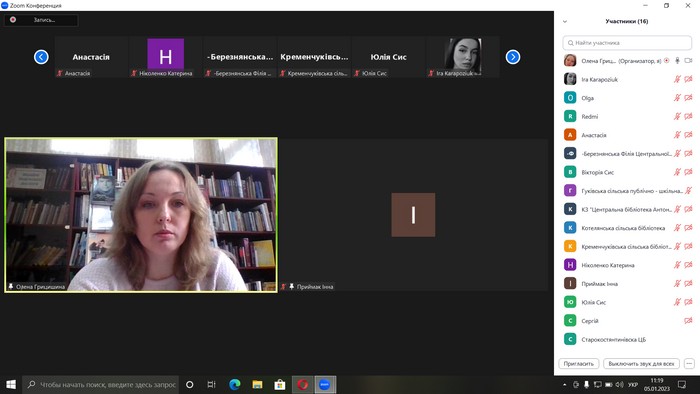Click Анастасія muted microphone icon in list
700x394 pixels.
(x=677, y=135)
